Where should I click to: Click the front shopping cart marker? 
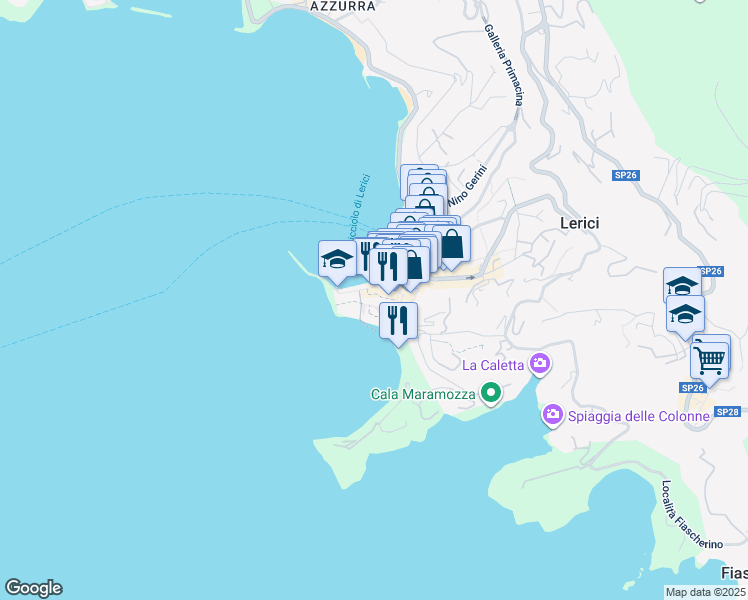[709, 359]
